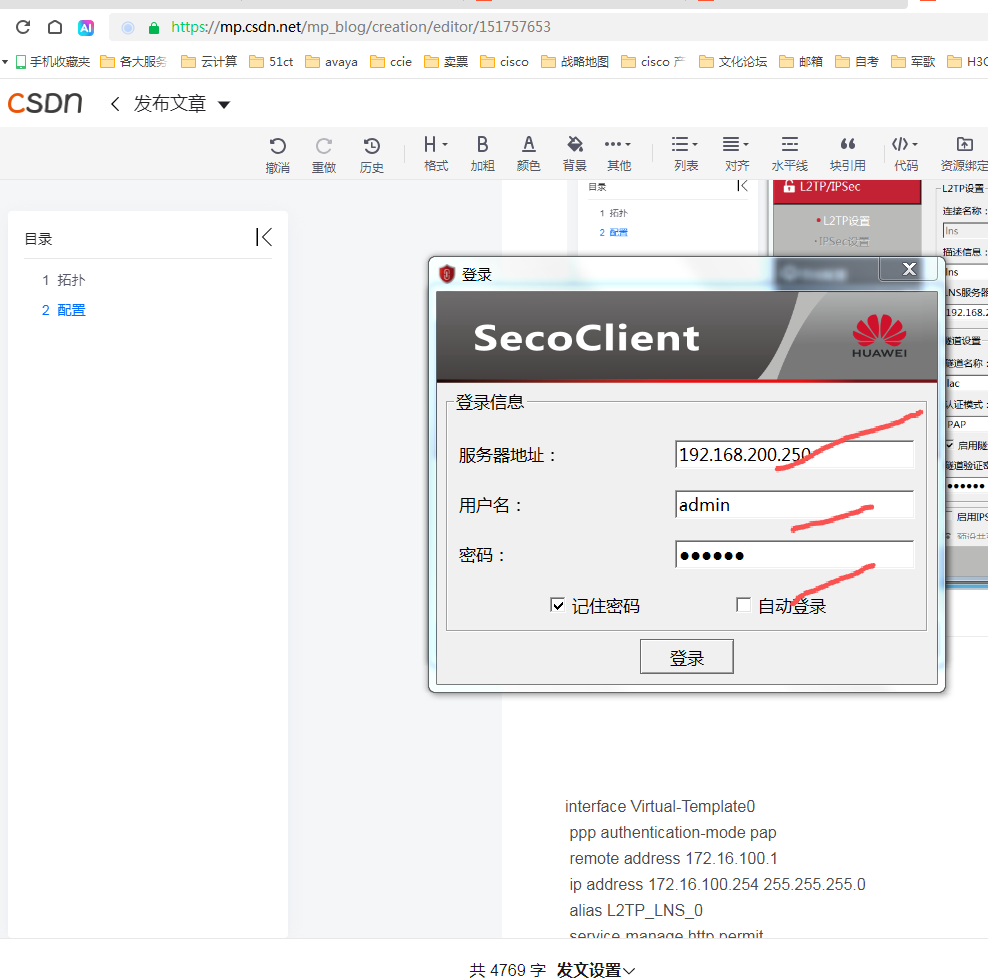Click the 登录 login button

pos(686,656)
